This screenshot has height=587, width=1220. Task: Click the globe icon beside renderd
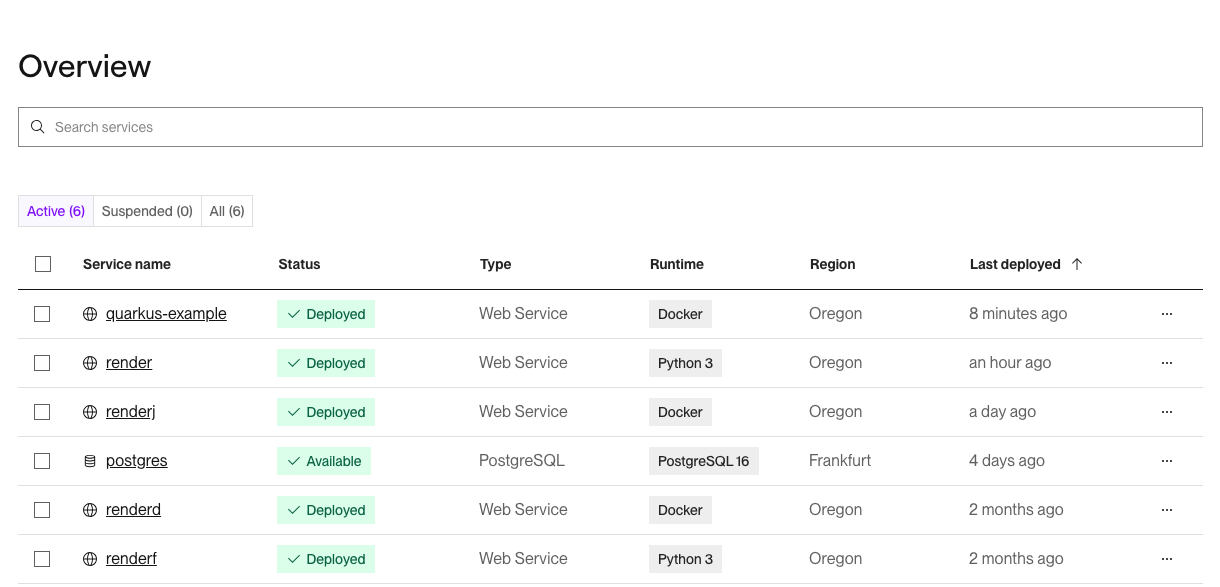(x=90, y=510)
